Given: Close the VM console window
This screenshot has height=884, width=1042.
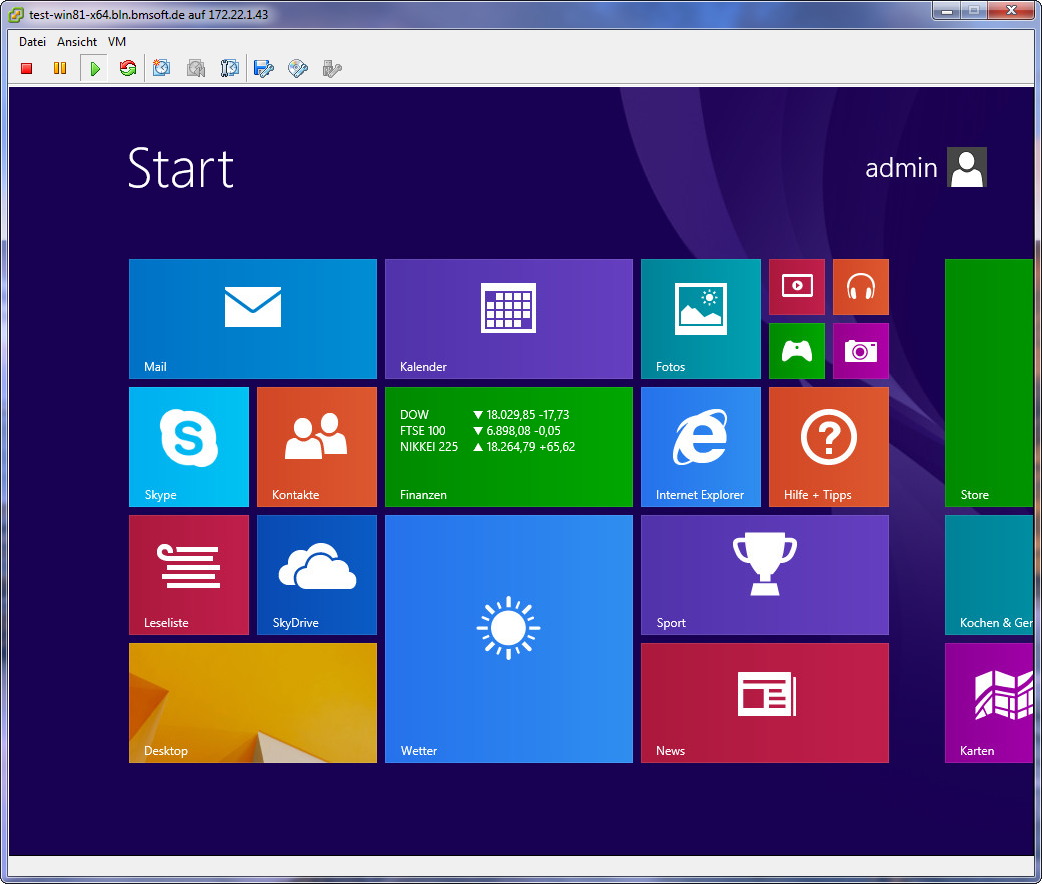Looking at the screenshot, I should tap(1011, 11).
